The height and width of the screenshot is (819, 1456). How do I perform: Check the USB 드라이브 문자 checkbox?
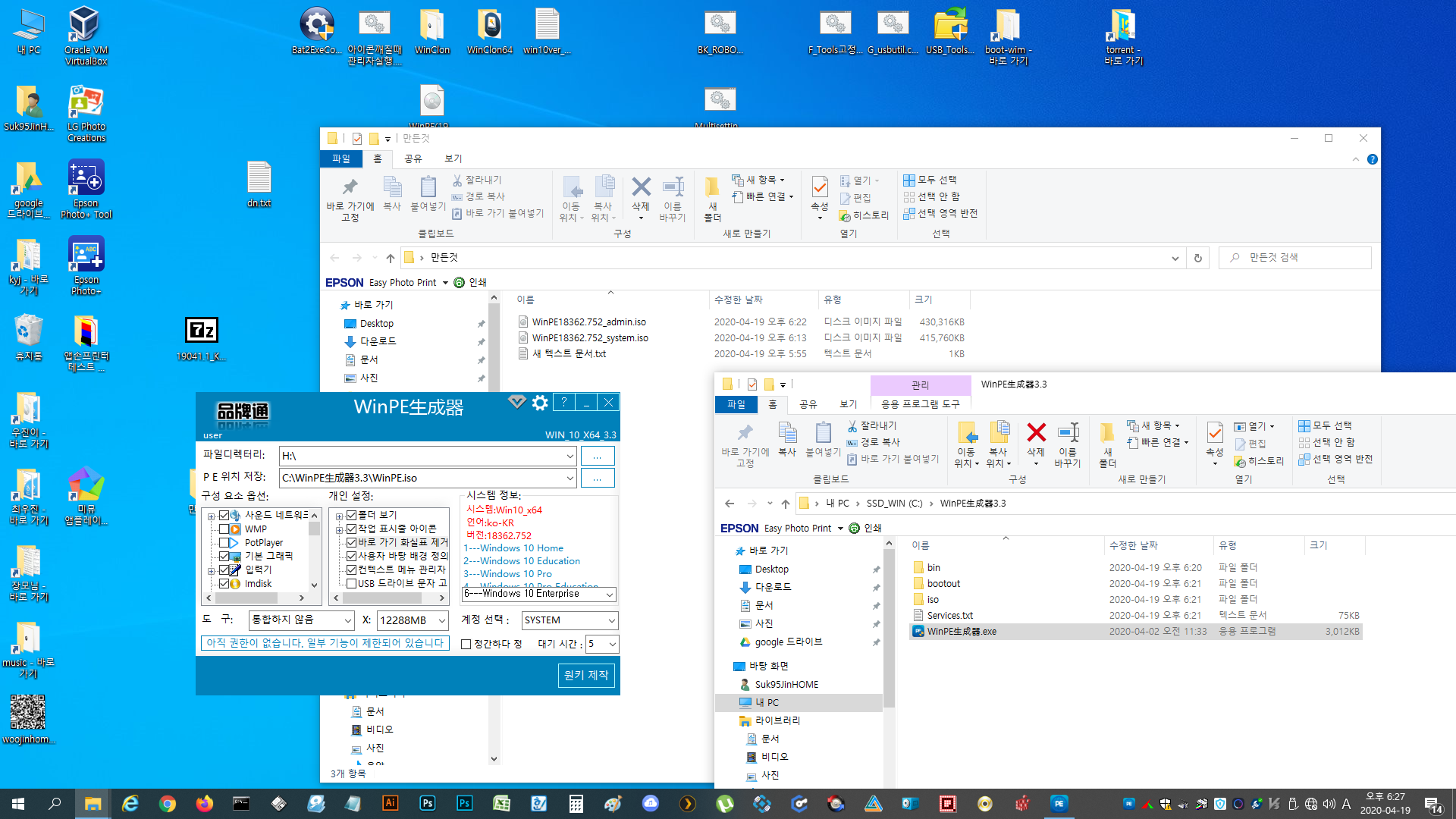pyautogui.click(x=351, y=584)
